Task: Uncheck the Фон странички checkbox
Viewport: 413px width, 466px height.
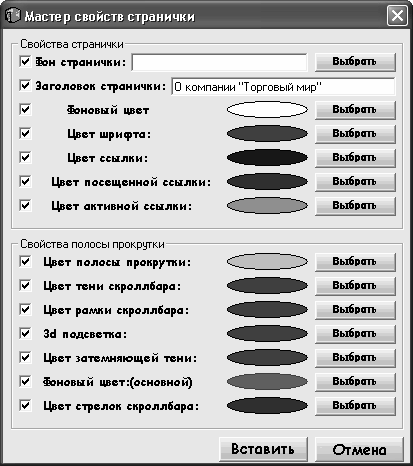Action: click(25, 62)
